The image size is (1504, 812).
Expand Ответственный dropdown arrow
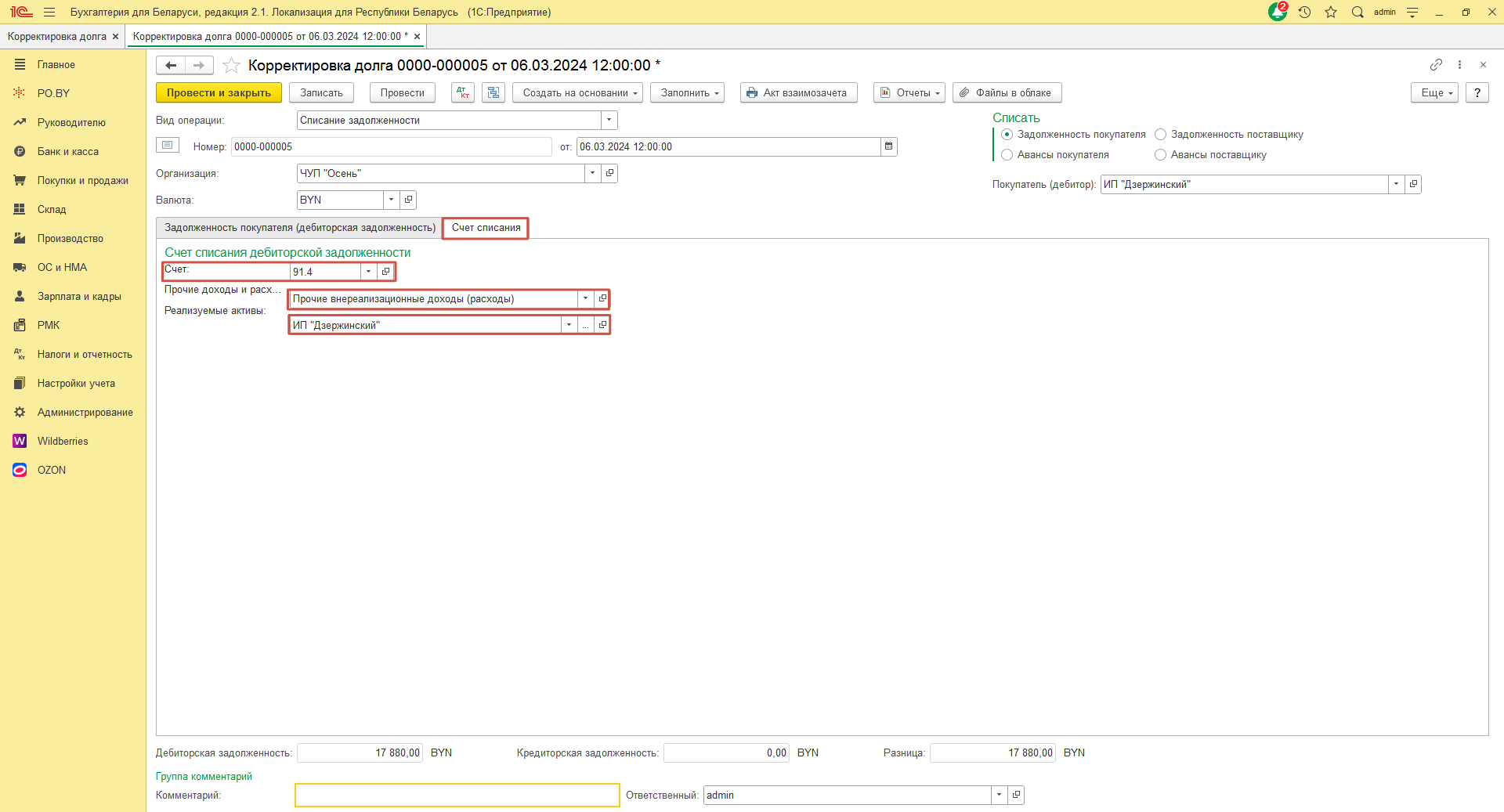pyautogui.click(x=1000, y=795)
